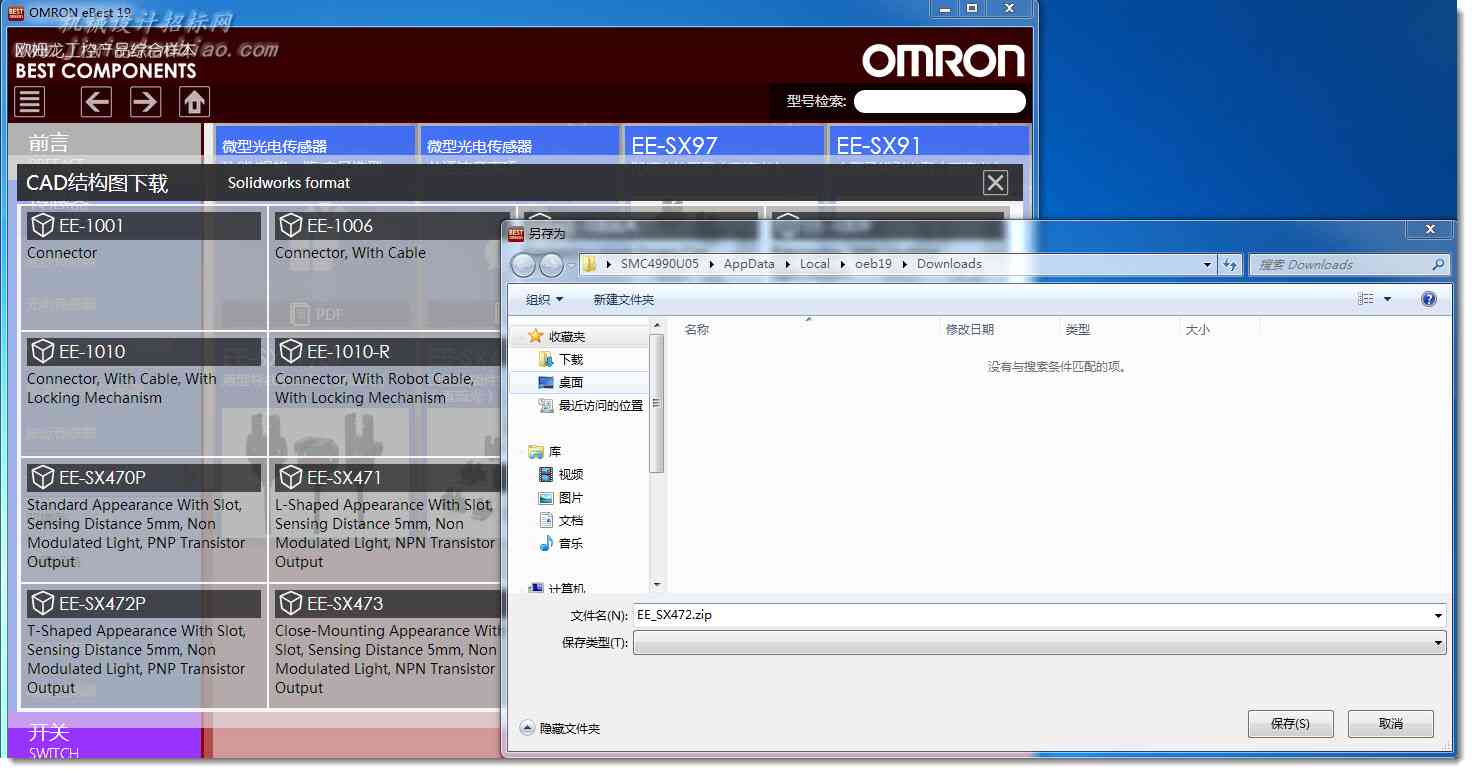Screen dimensions: 1472x773
Task: Open the EE-SX97 product tile
Action: tap(724, 145)
